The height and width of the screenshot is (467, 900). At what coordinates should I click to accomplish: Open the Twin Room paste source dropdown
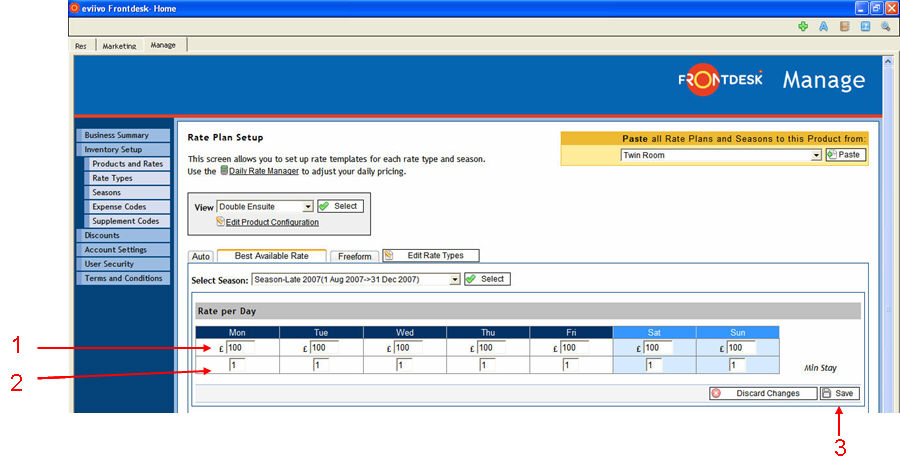tap(816, 156)
